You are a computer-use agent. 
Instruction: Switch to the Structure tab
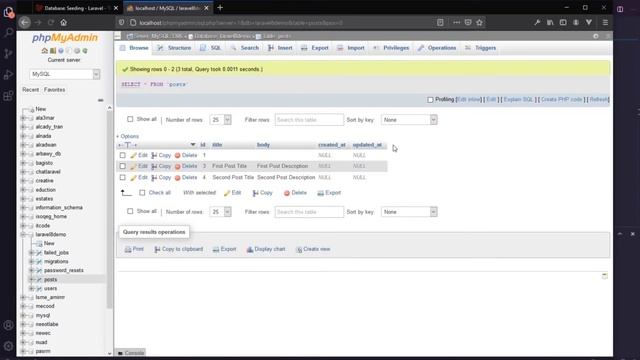tap(174, 48)
